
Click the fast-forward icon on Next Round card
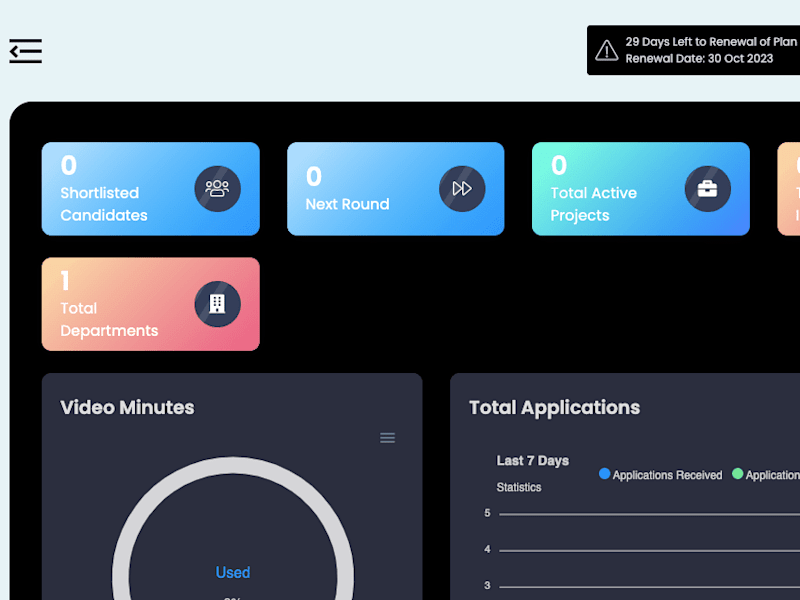pyautogui.click(x=462, y=189)
